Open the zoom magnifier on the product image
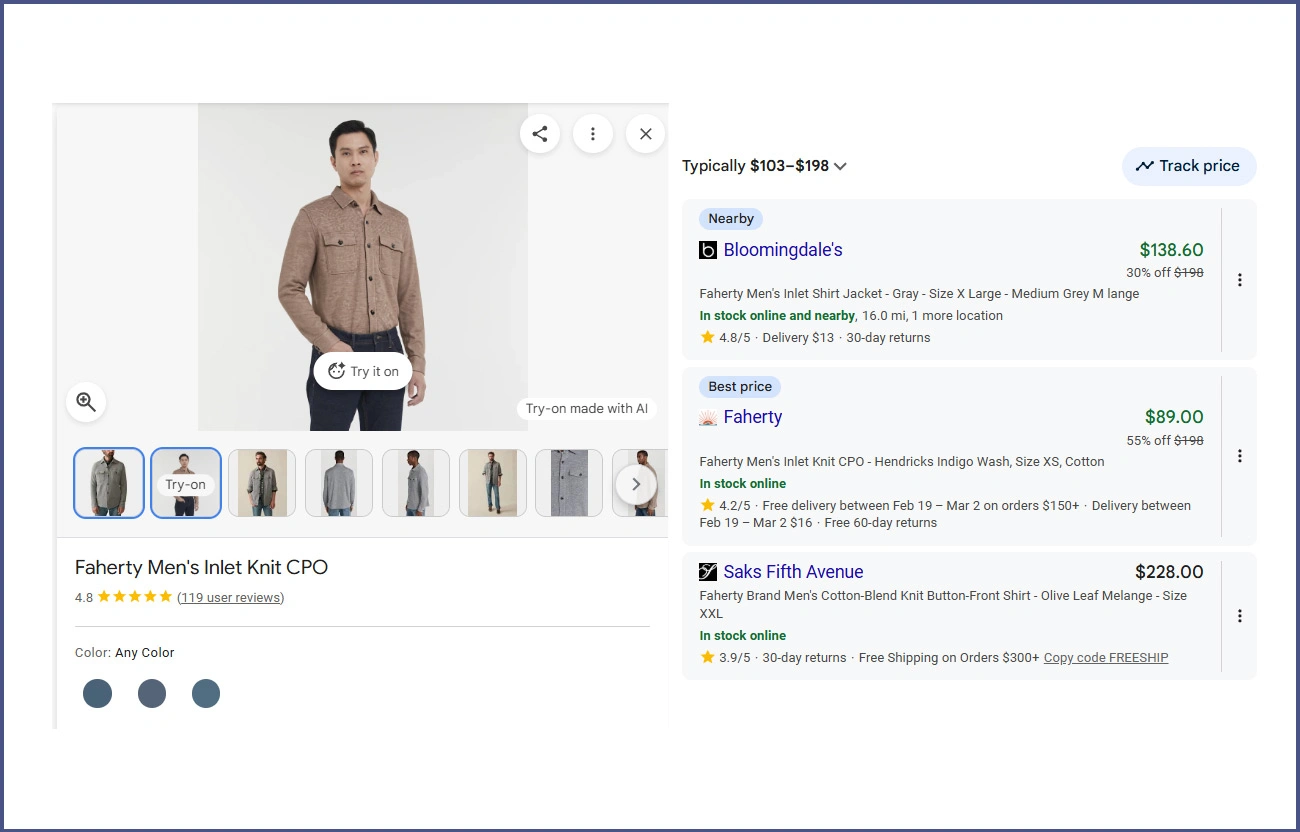1300x832 pixels. pos(86,401)
